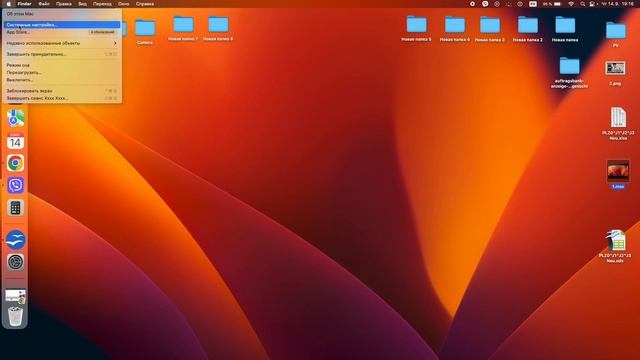Choose "Выключить…" menu entry

pos(61,80)
